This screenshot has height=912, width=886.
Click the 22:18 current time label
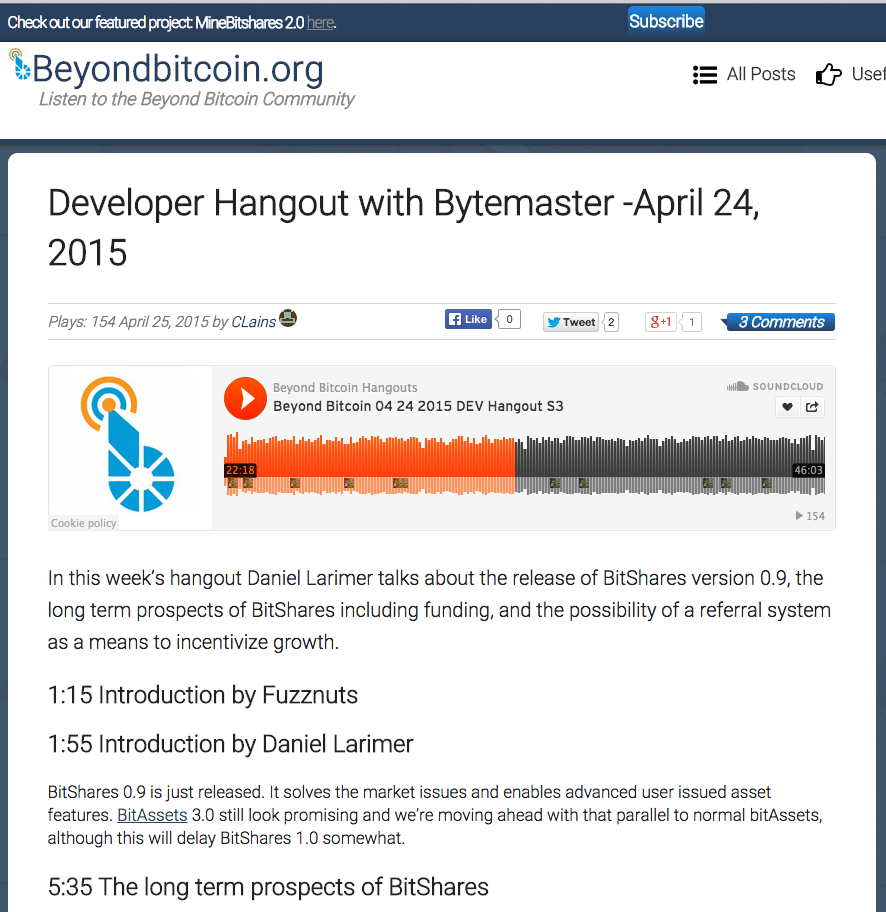(240, 470)
